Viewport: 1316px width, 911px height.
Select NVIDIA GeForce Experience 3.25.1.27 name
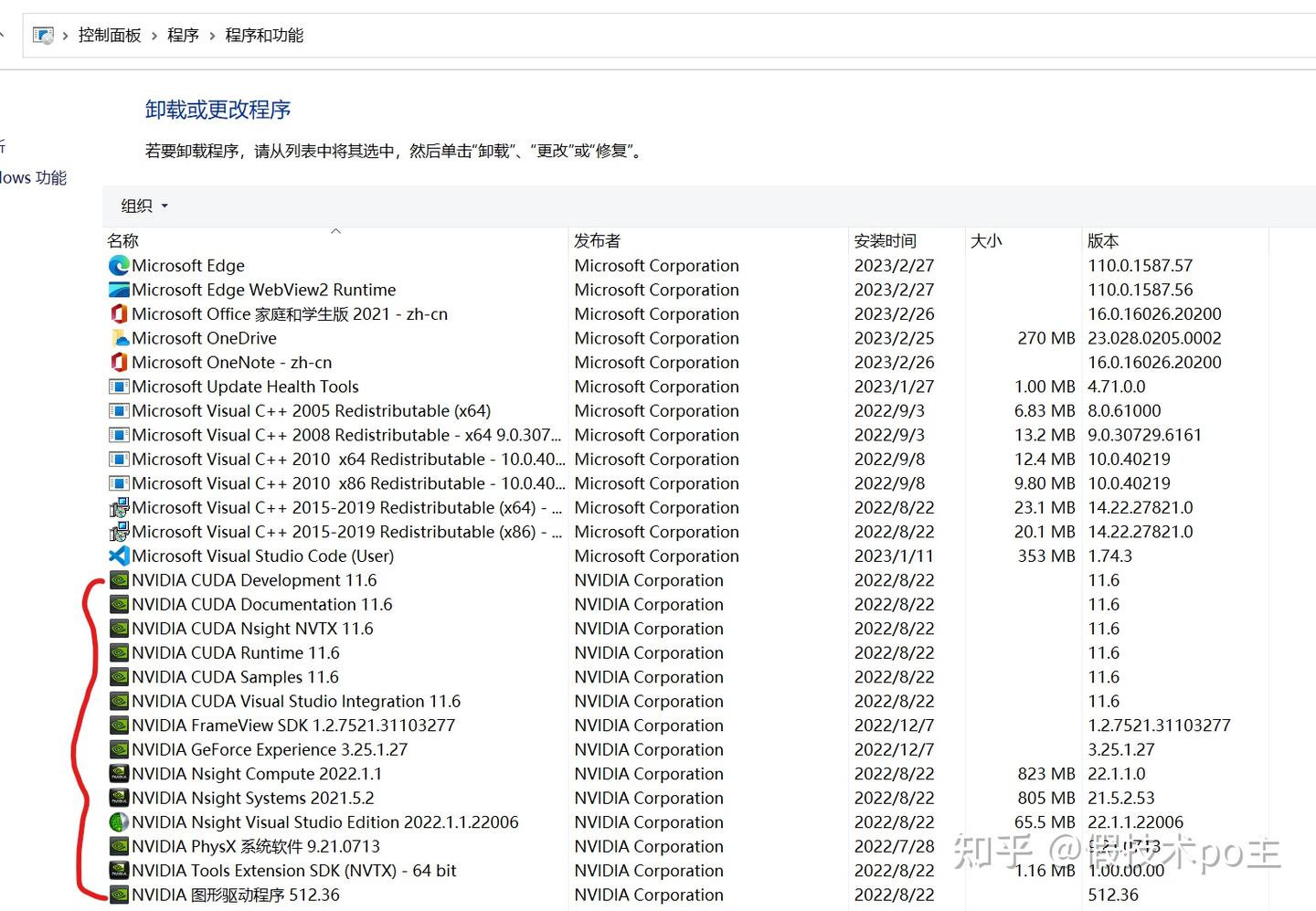pos(270,750)
